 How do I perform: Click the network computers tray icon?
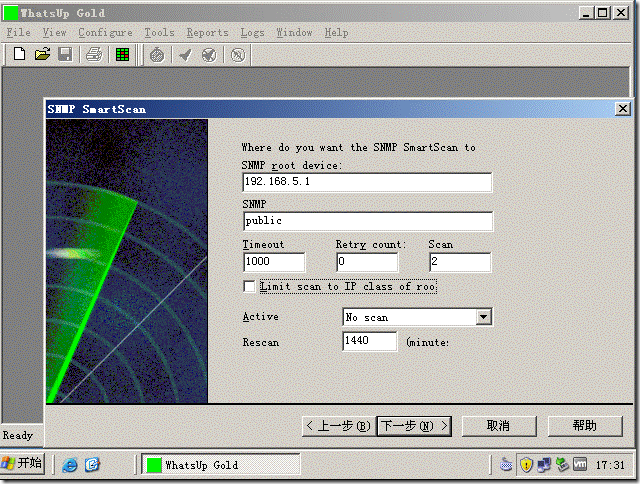(544, 465)
